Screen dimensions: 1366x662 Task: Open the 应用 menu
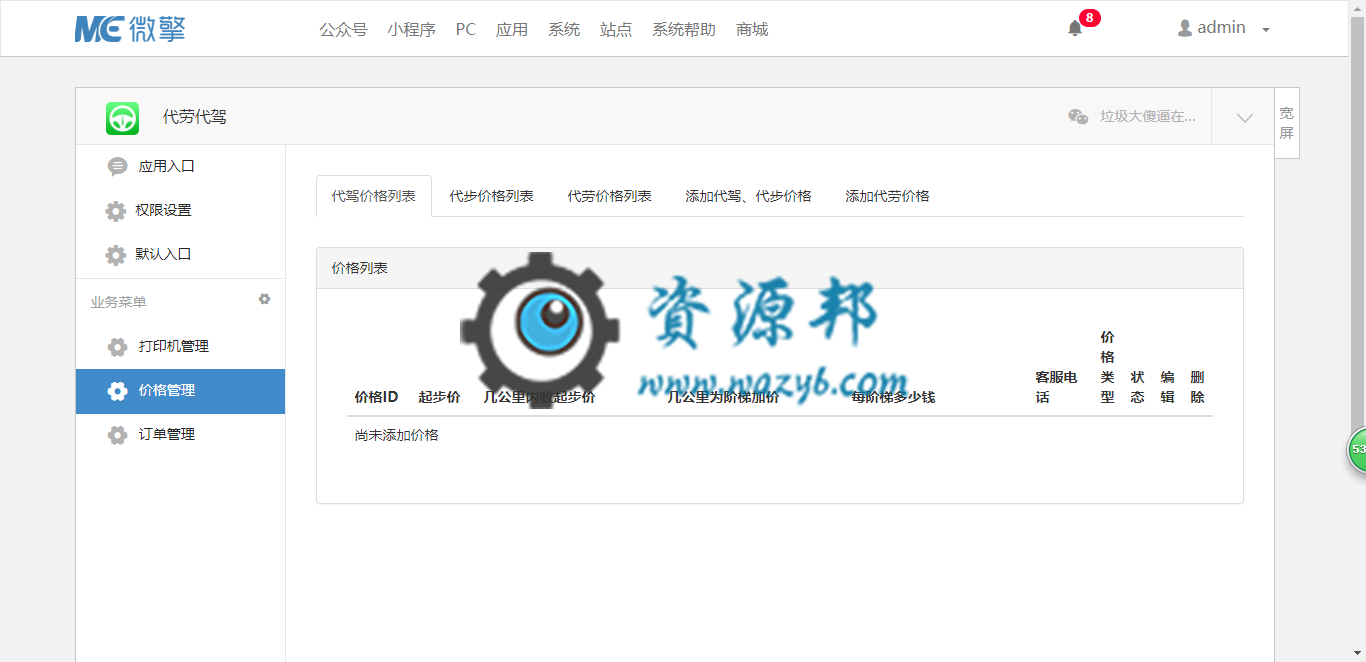[x=511, y=29]
